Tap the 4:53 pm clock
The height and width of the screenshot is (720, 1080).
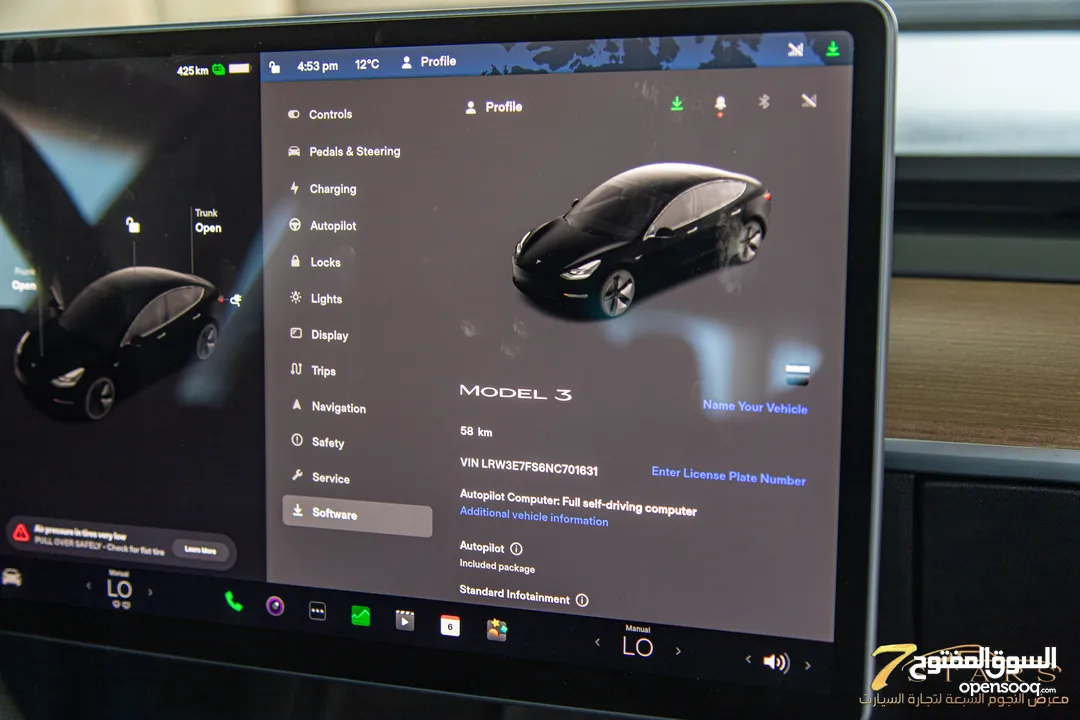pyautogui.click(x=318, y=66)
